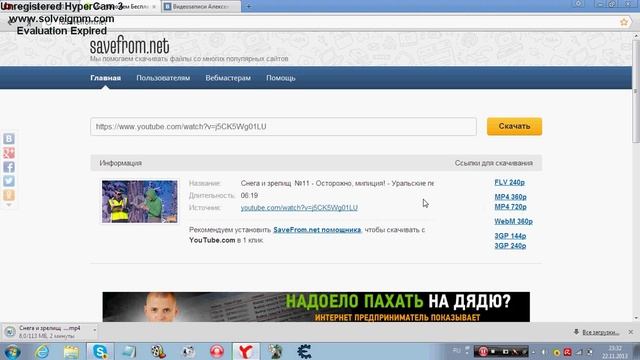Open the Помощь menu item

281,78
